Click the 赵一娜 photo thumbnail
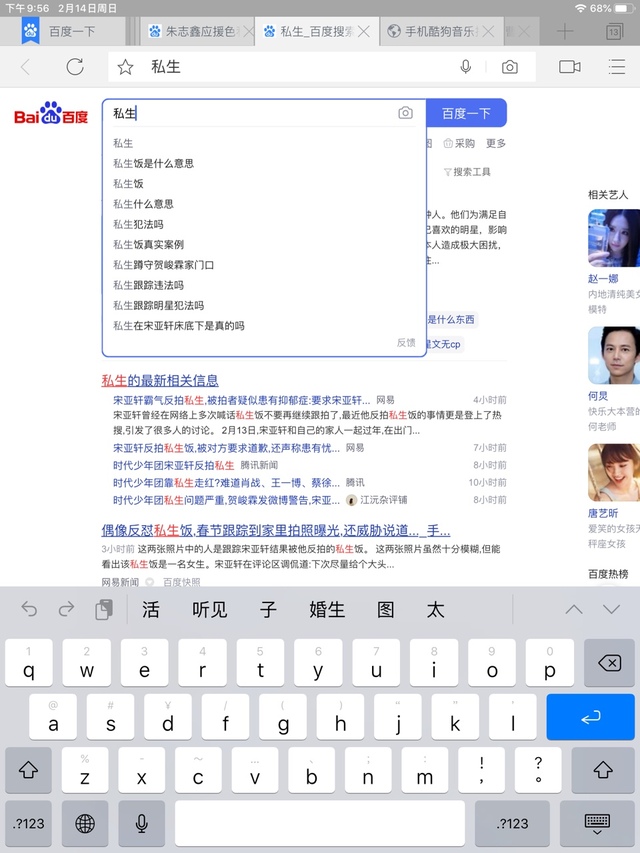The height and width of the screenshot is (853, 640). point(614,238)
